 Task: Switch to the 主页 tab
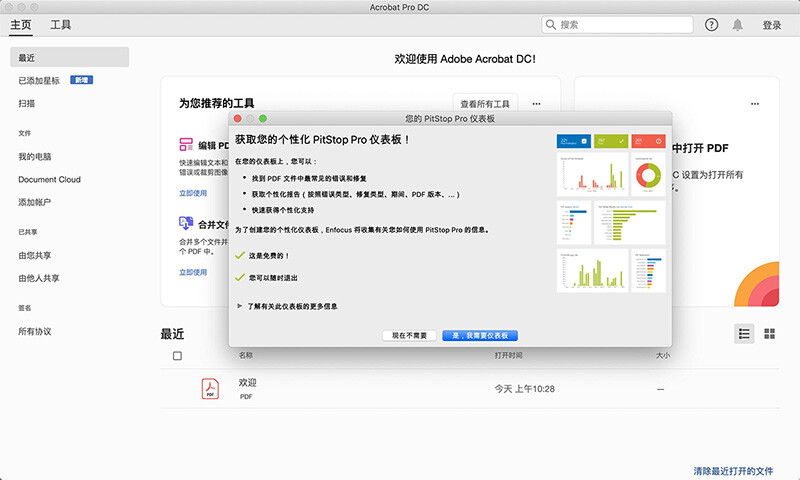21,24
